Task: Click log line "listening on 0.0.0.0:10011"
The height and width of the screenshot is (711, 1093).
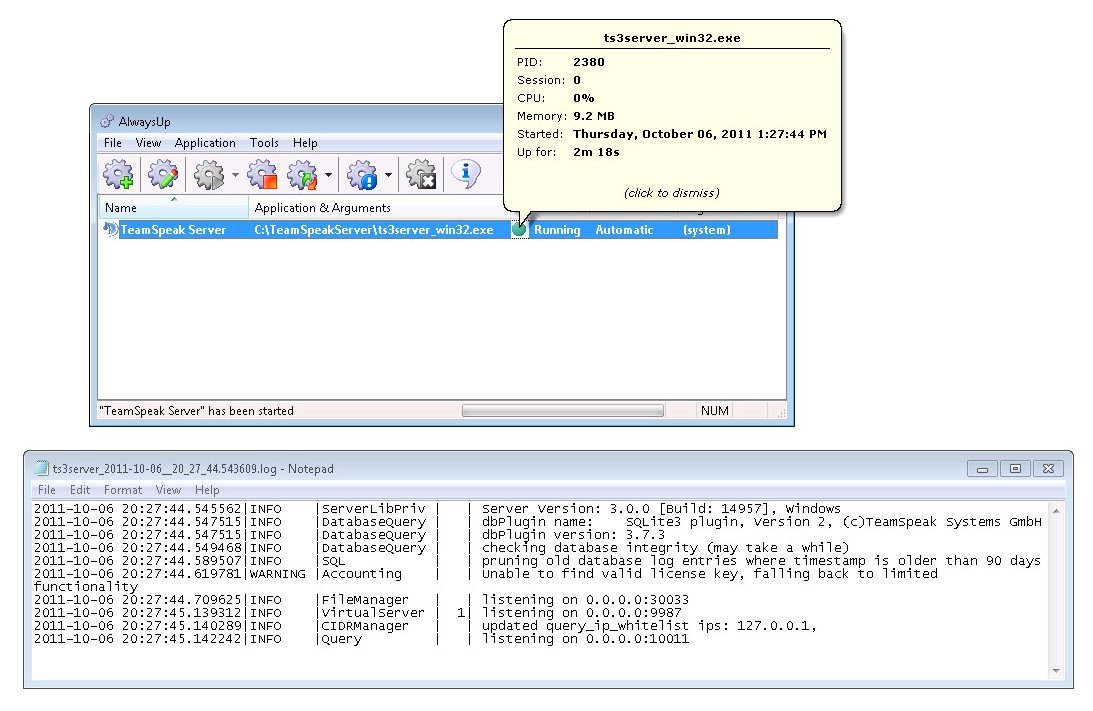Action: [361, 639]
